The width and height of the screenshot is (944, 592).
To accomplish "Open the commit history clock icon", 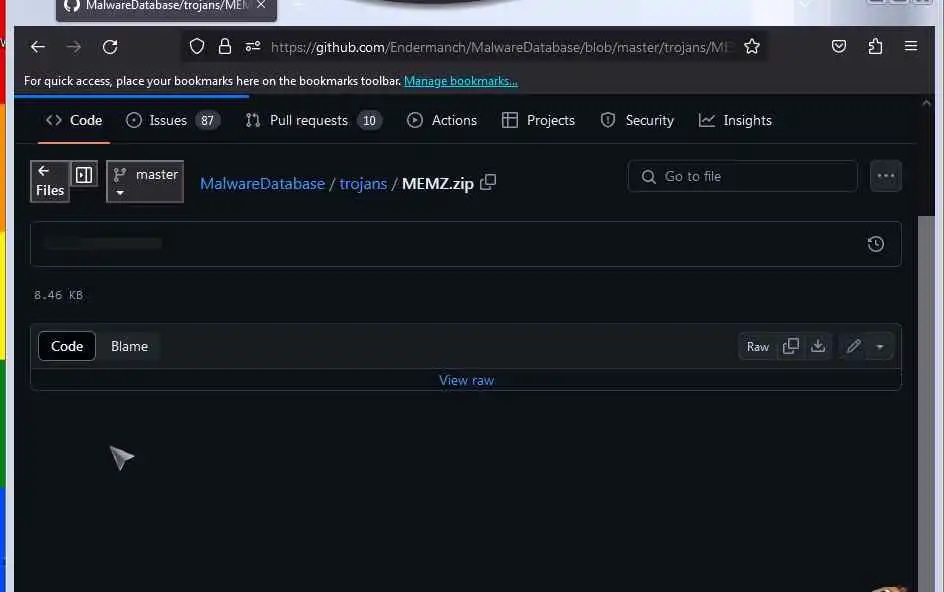I will (x=875, y=244).
